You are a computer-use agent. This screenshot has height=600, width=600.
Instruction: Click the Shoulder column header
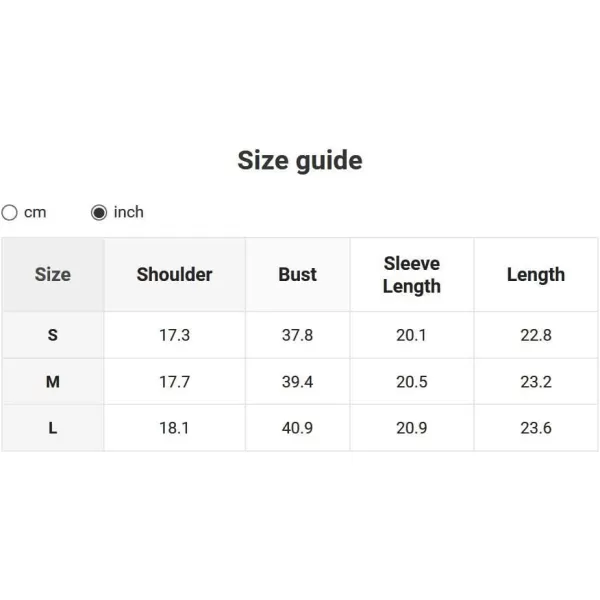pos(174,274)
